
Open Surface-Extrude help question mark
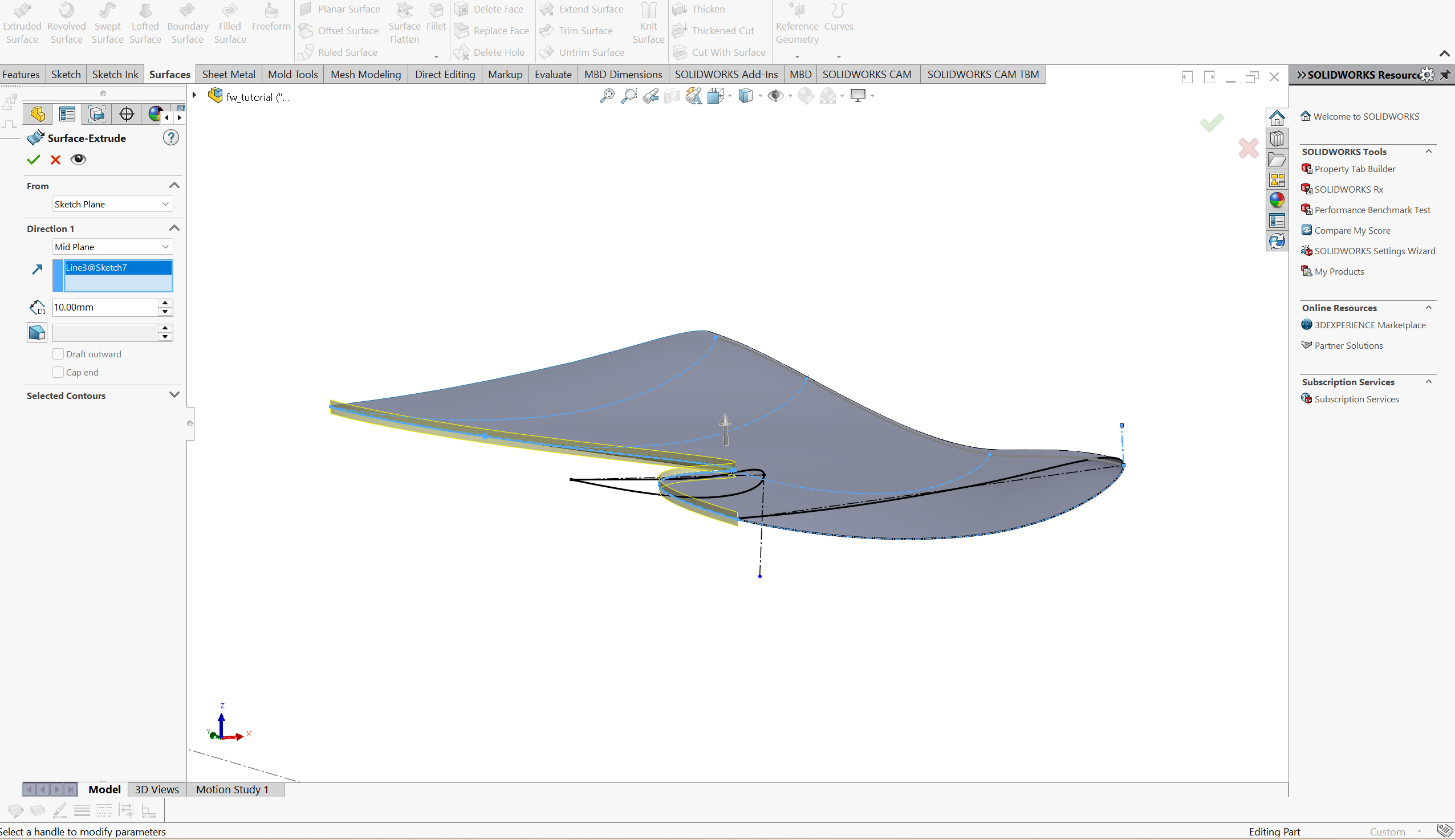[x=171, y=138]
